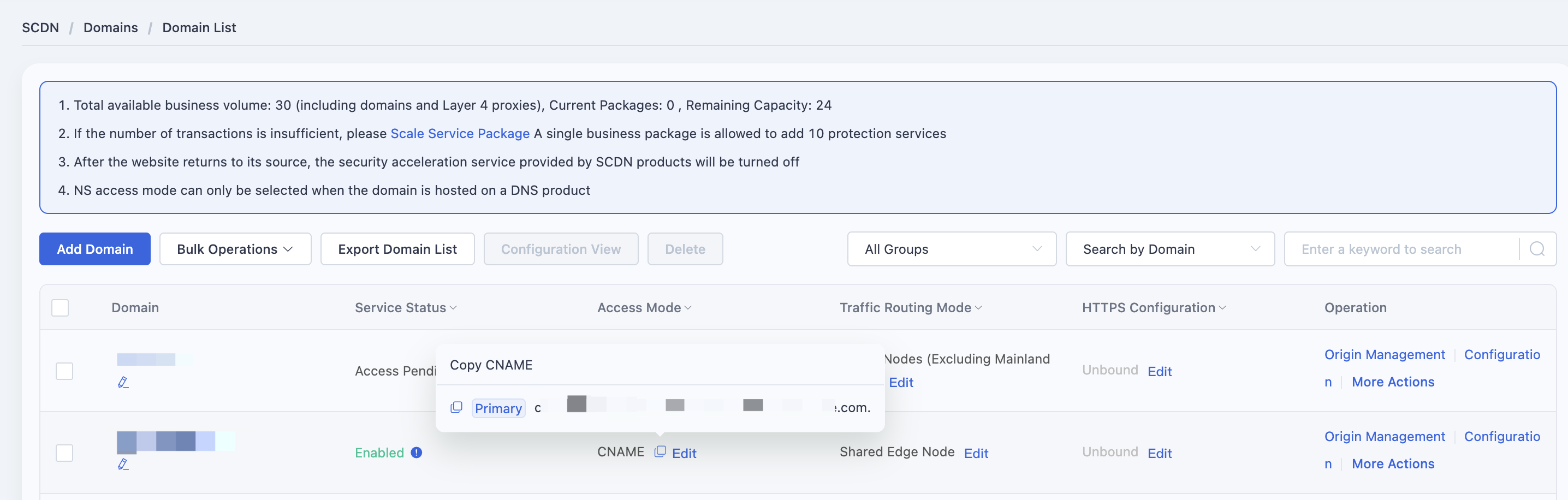Screen dimensions: 1568x500
Task: Click Export Domain List button
Action: click(x=397, y=249)
